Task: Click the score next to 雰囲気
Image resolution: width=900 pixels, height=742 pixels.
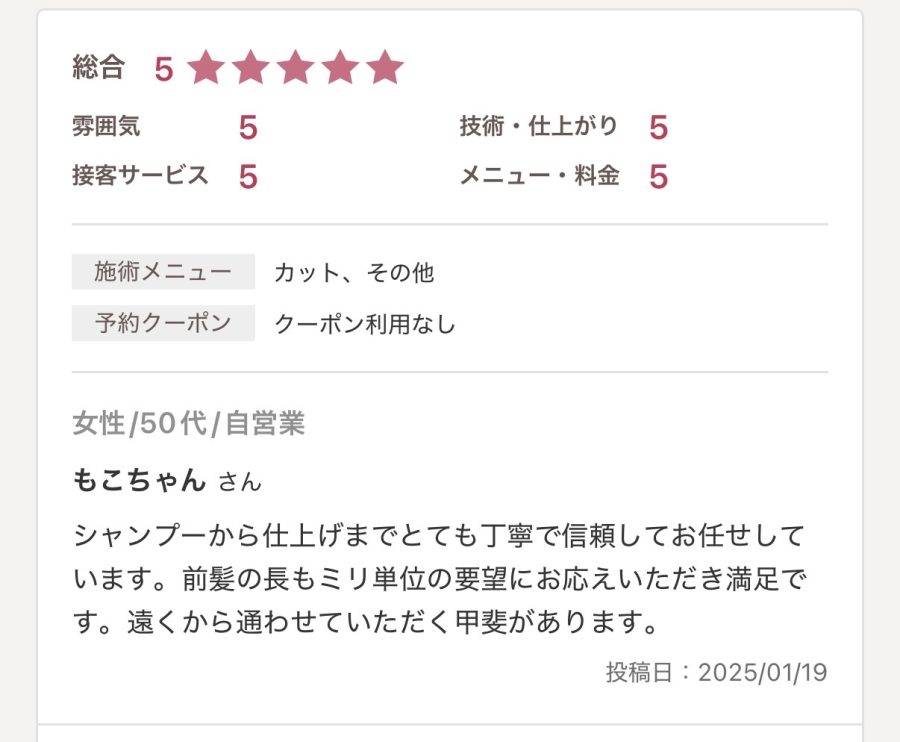Action: click(x=248, y=128)
